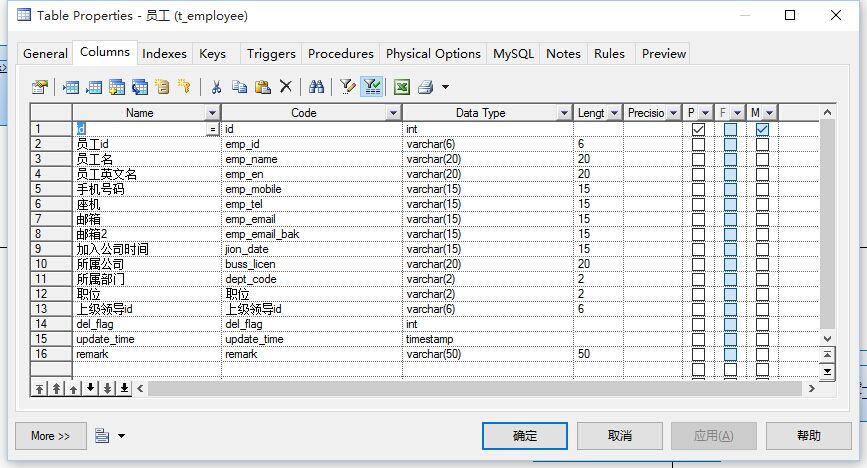Click the Replicate Columns toolbar icon

point(140,87)
